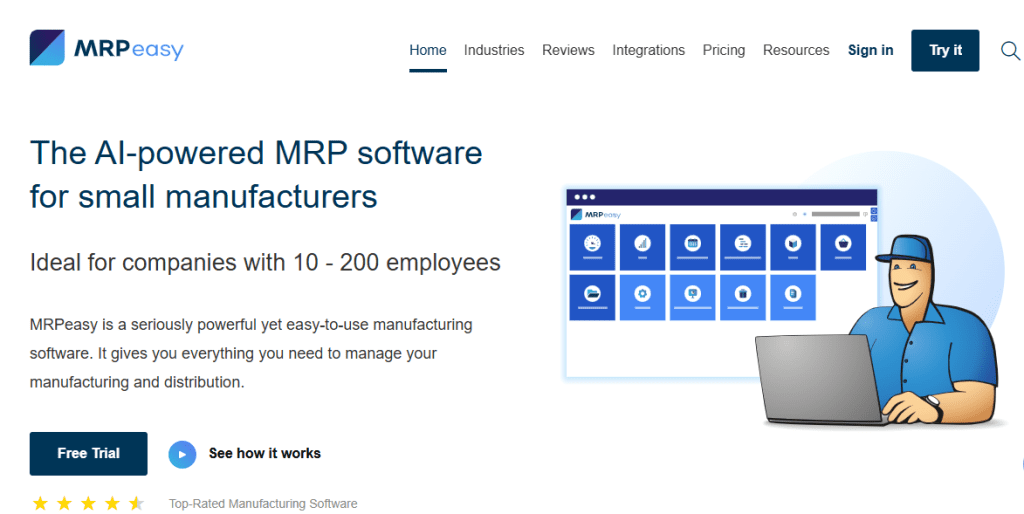Click "Ideal for companies with 10 - 200 employees"
The height and width of the screenshot is (514, 1024).
pyautogui.click(x=265, y=263)
